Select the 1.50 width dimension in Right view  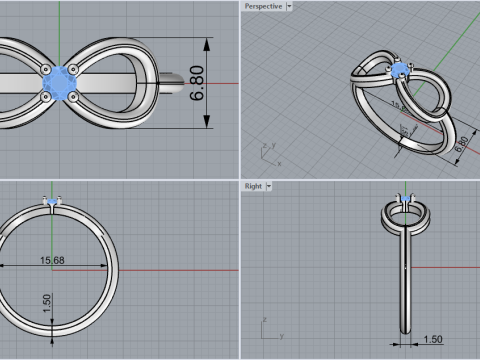click(x=433, y=339)
